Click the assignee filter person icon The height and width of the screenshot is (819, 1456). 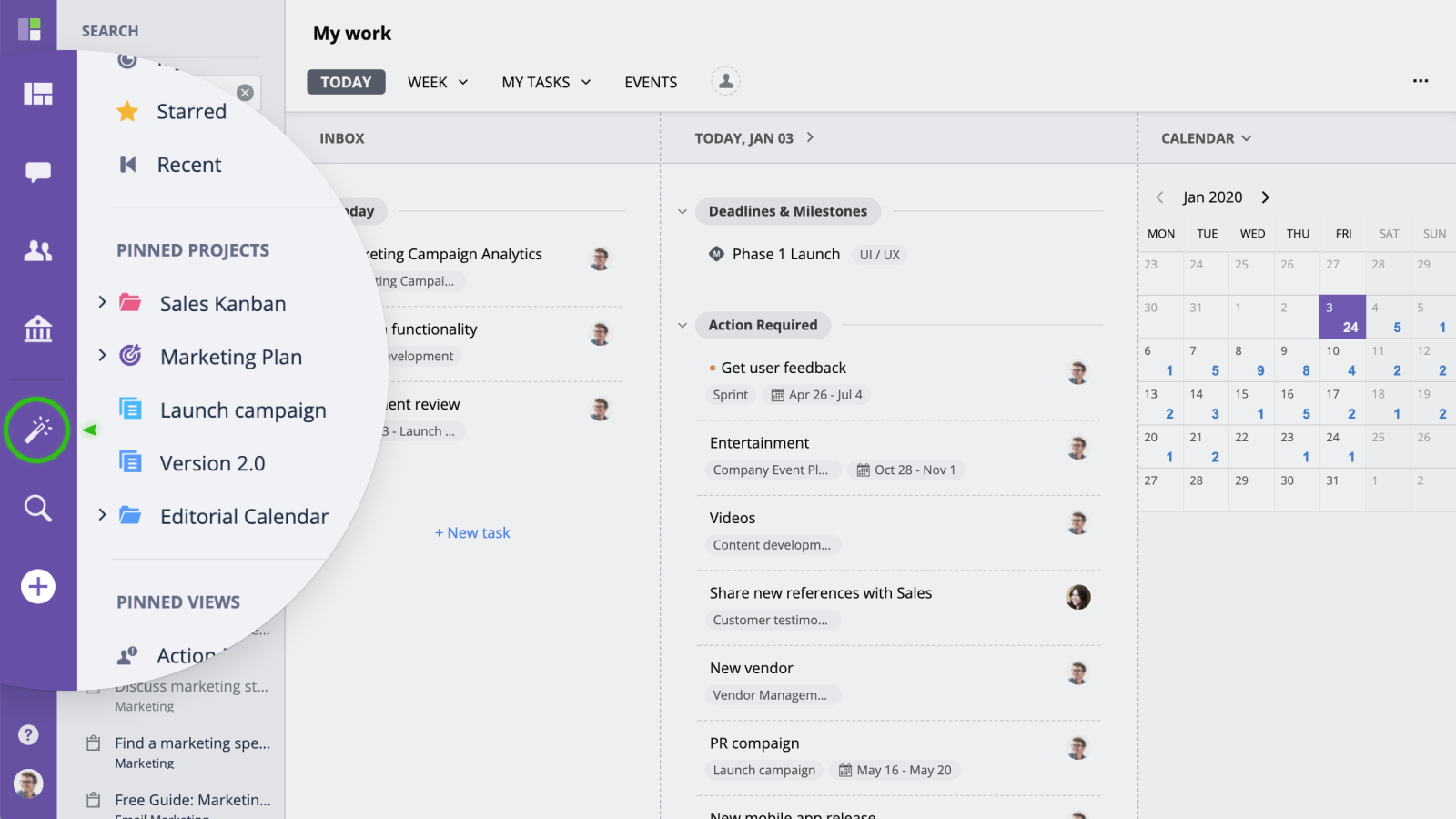point(725,81)
